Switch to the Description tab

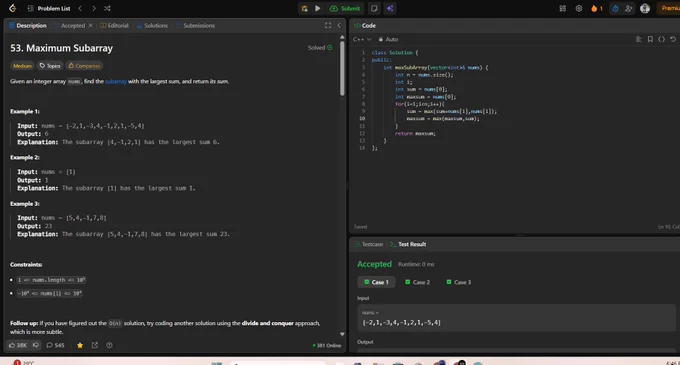pos(28,26)
